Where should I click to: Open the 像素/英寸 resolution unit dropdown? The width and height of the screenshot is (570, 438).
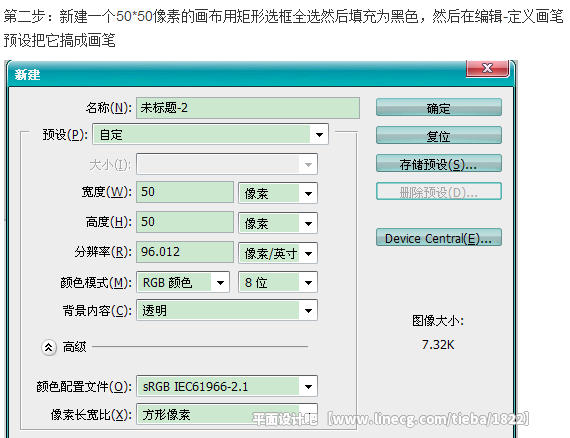click(278, 253)
